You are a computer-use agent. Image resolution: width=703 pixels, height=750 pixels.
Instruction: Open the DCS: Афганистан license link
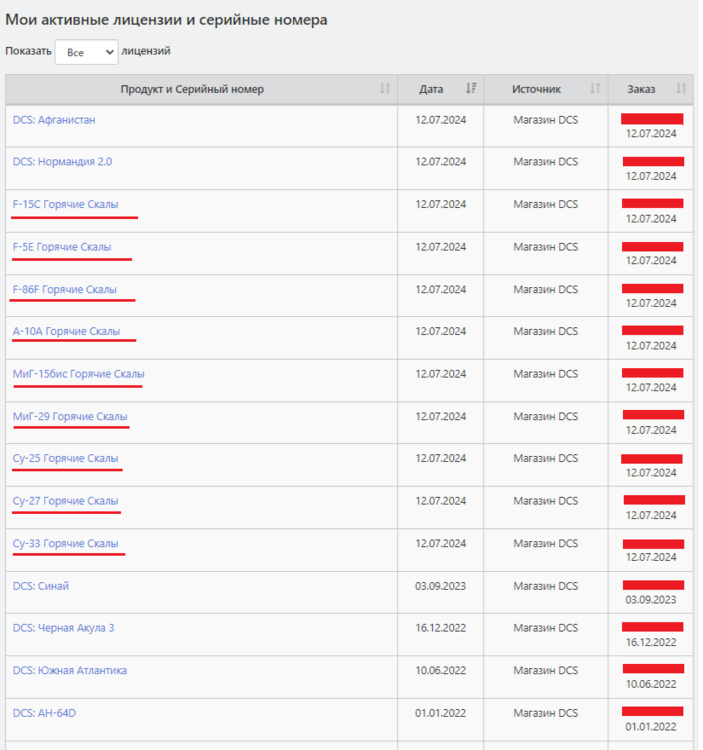click(54, 120)
